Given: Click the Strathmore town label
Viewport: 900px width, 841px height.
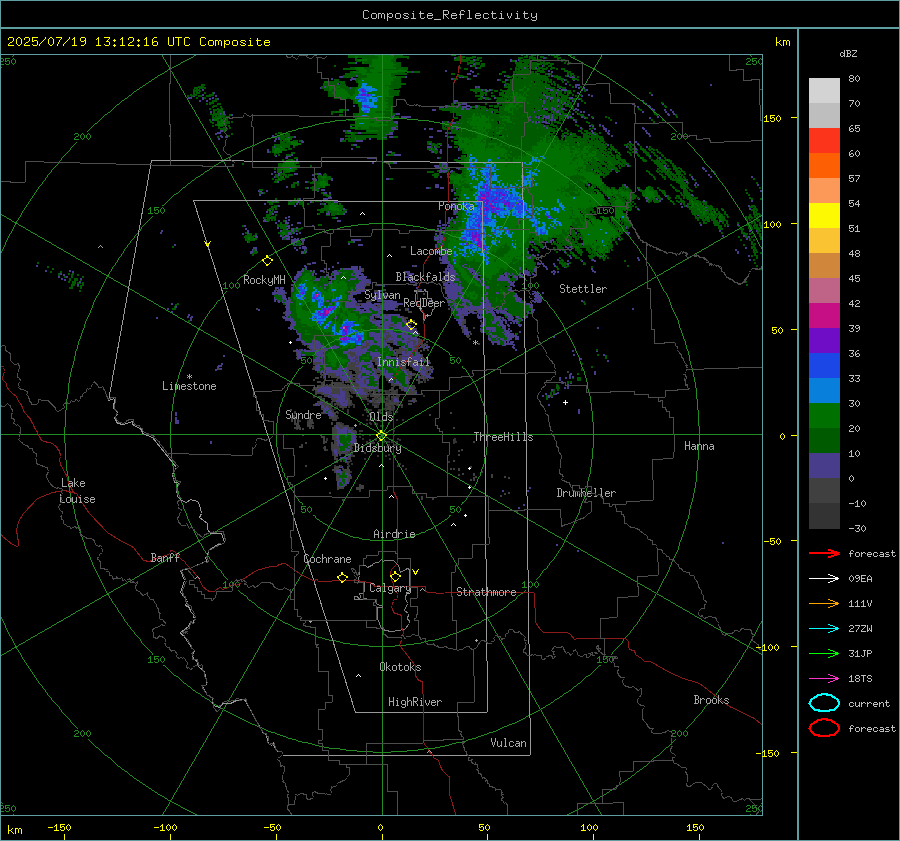Looking at the screenshot, I should click(x=486, y=592).
